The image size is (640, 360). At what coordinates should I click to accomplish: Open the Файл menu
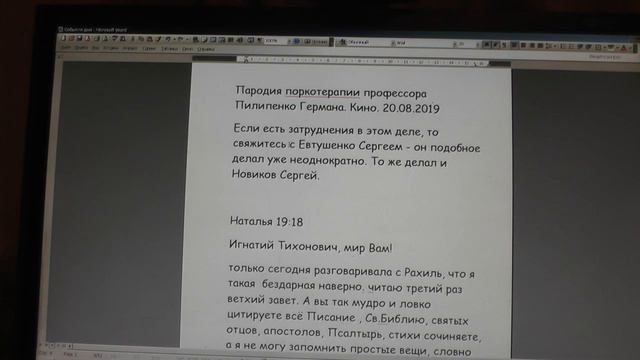point(66,48)
